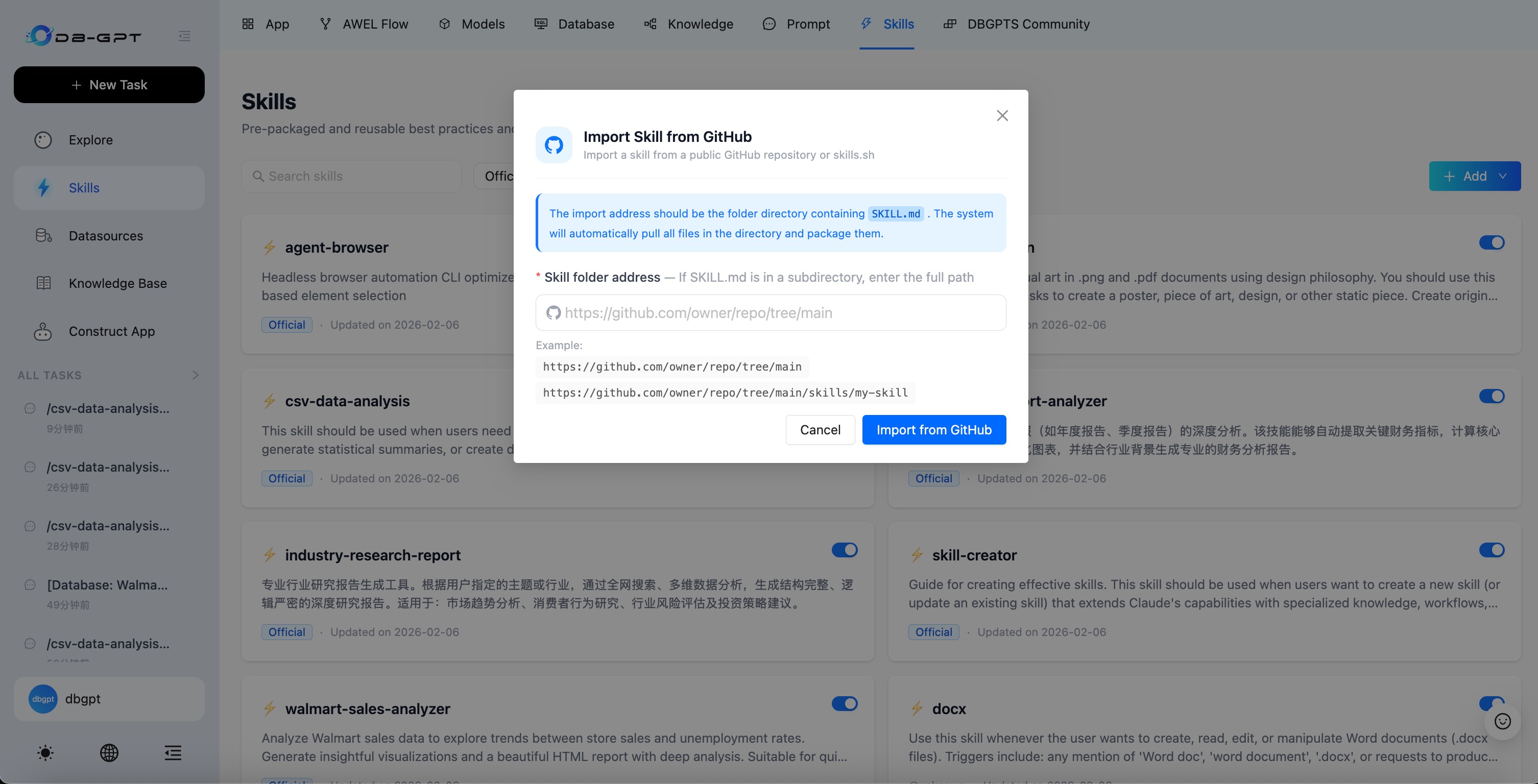Cancel the import skill dialog
The image size is (1538, 784).
click(x=820, y=430)
